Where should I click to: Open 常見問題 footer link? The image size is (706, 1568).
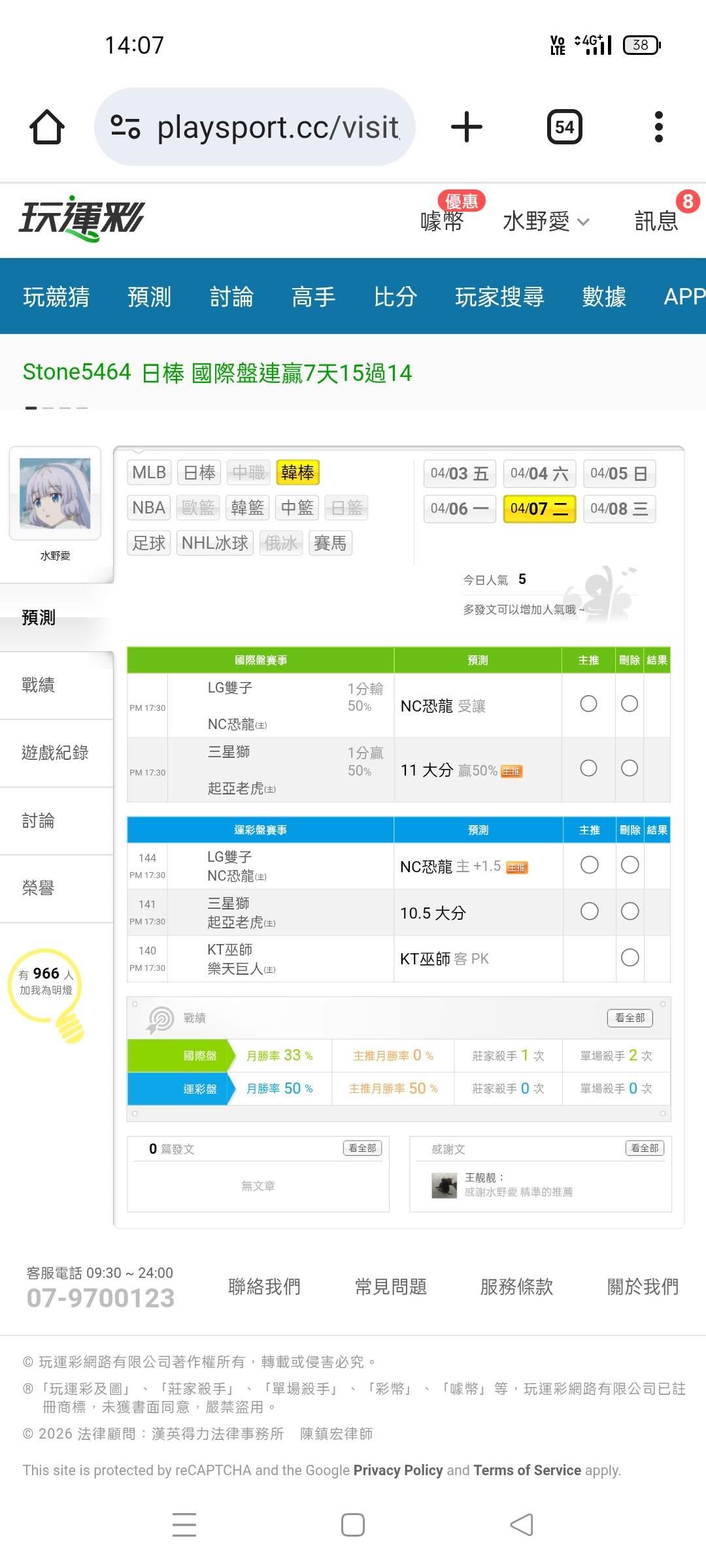click(x=391, y=1287)
